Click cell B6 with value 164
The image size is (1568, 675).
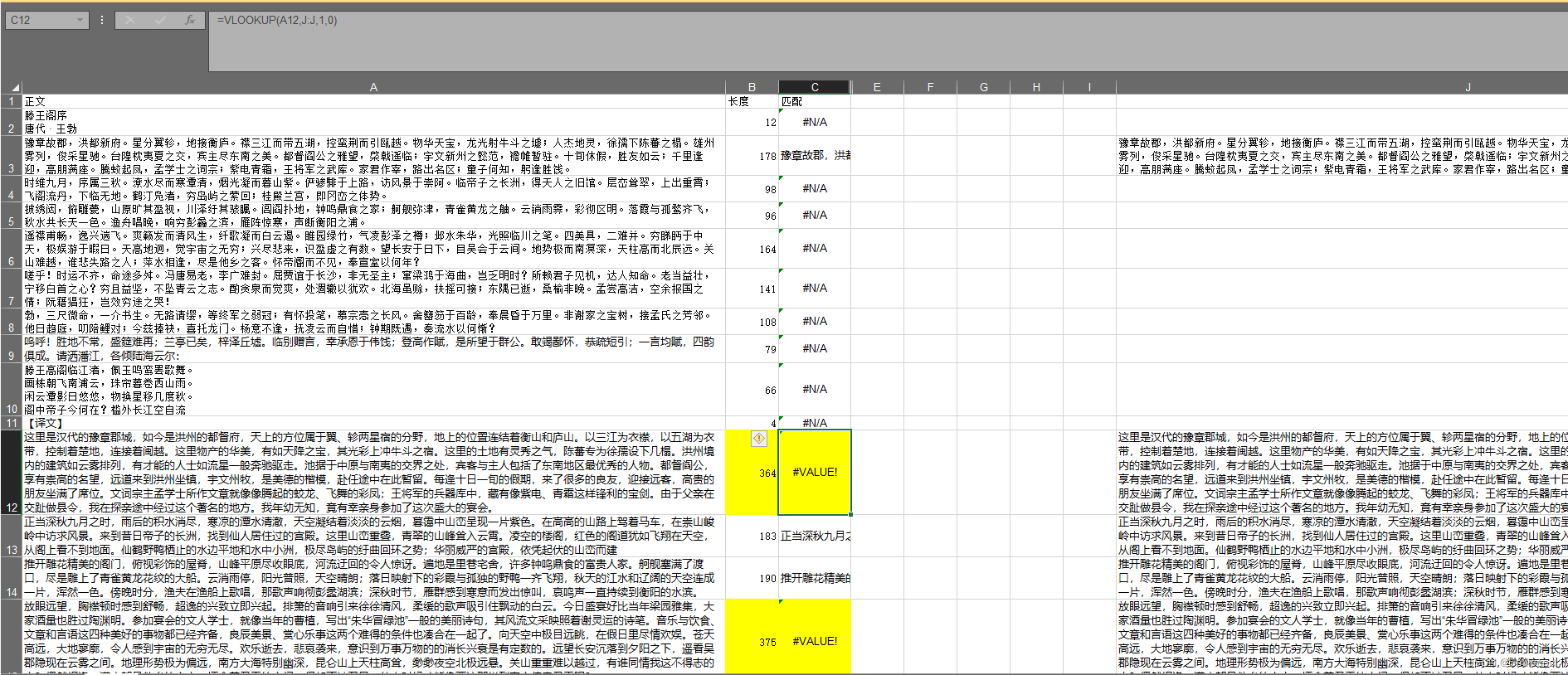coord(752,248)
